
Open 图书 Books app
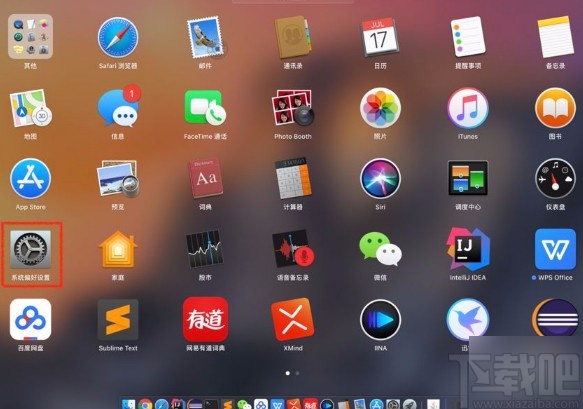tap(555, 108)
